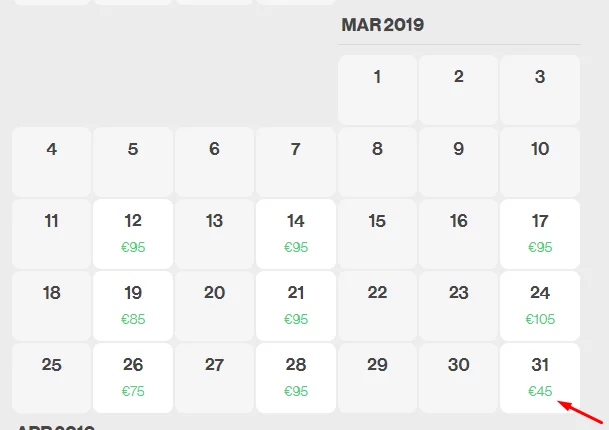Click March 12 date cell
Screen dimensions: 609x430
point(133,233)
